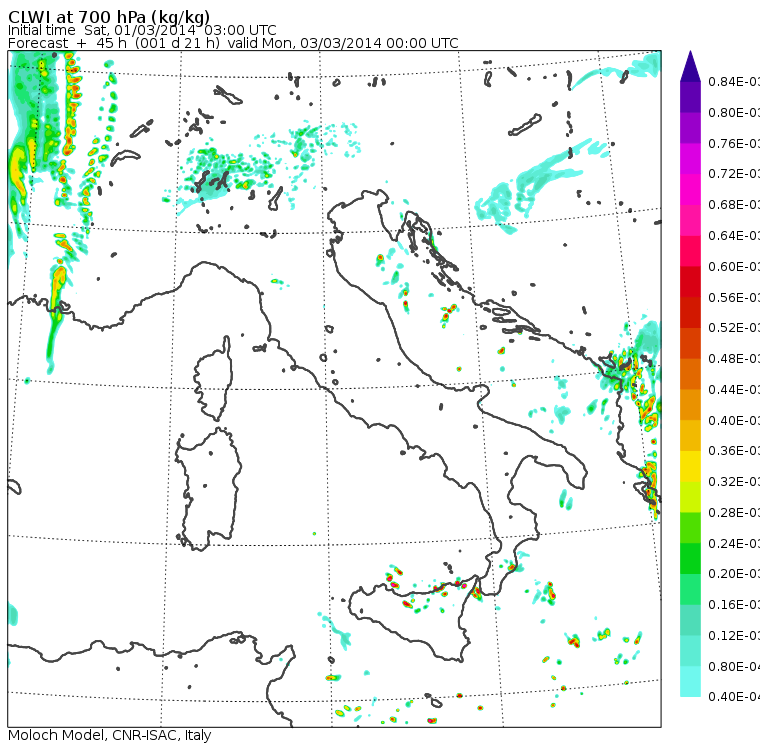This screenshot has height=749, width=760.
Task: Click the 0.72E-03 color bar label
Action: click(734, 174)
